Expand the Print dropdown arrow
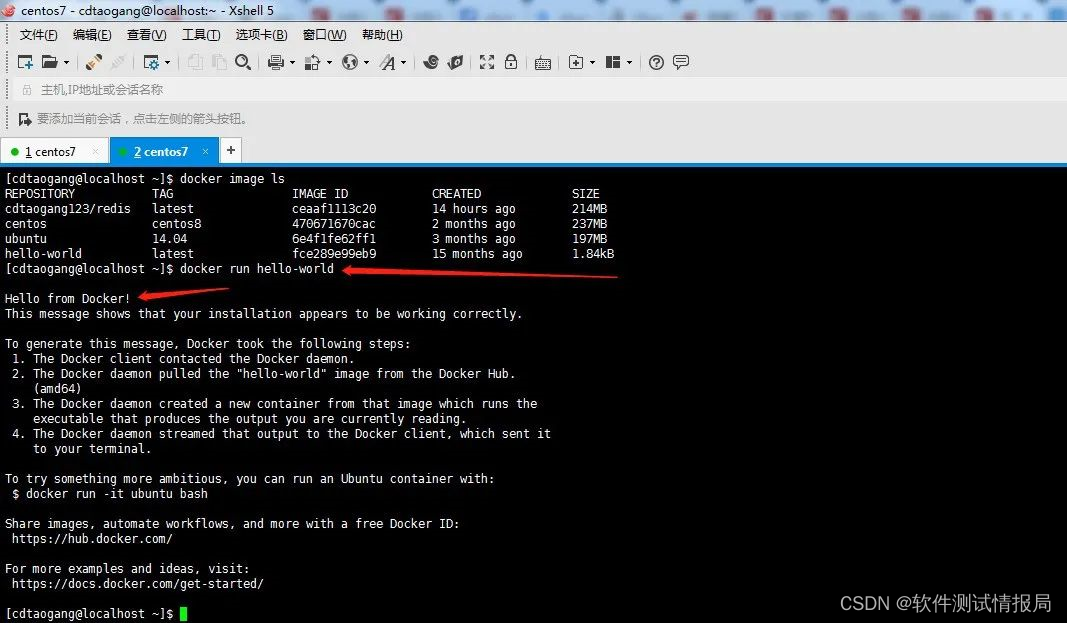Image resolution: width=1067 pixels, height=623 pixels. click(x=293, y=63)
